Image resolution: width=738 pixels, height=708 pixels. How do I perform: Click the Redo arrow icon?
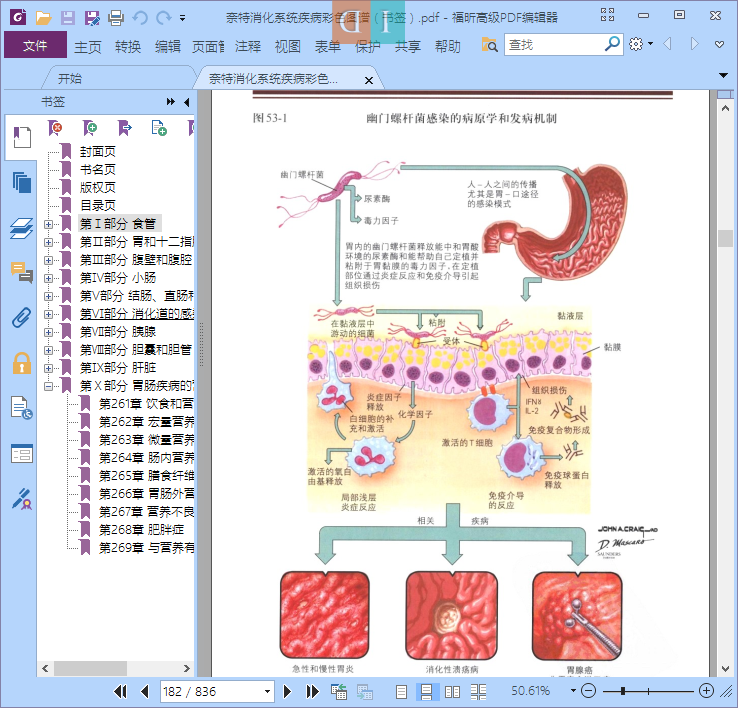[x=163, y=18]
